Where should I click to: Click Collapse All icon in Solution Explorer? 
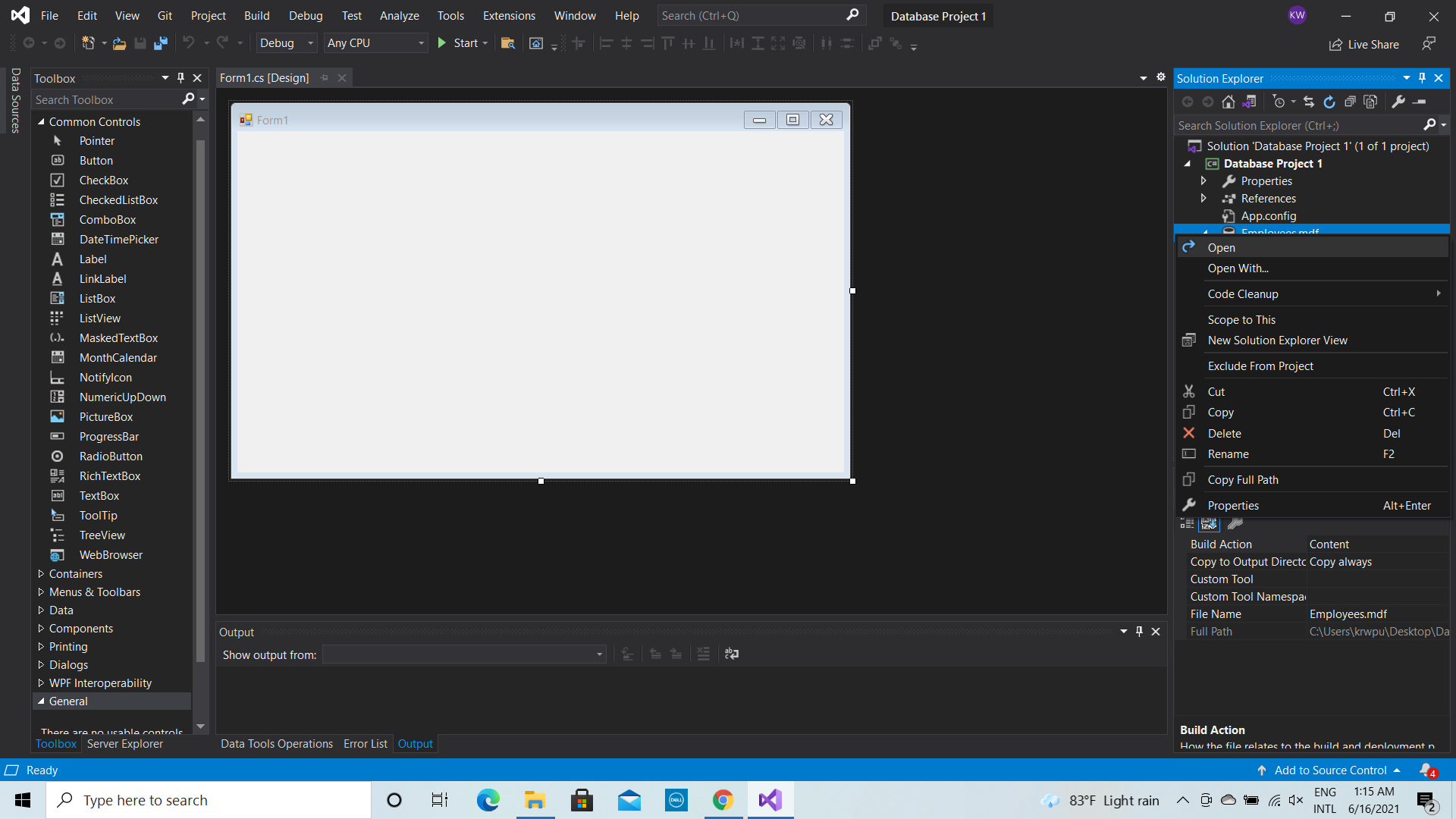tap(1350, 102)
